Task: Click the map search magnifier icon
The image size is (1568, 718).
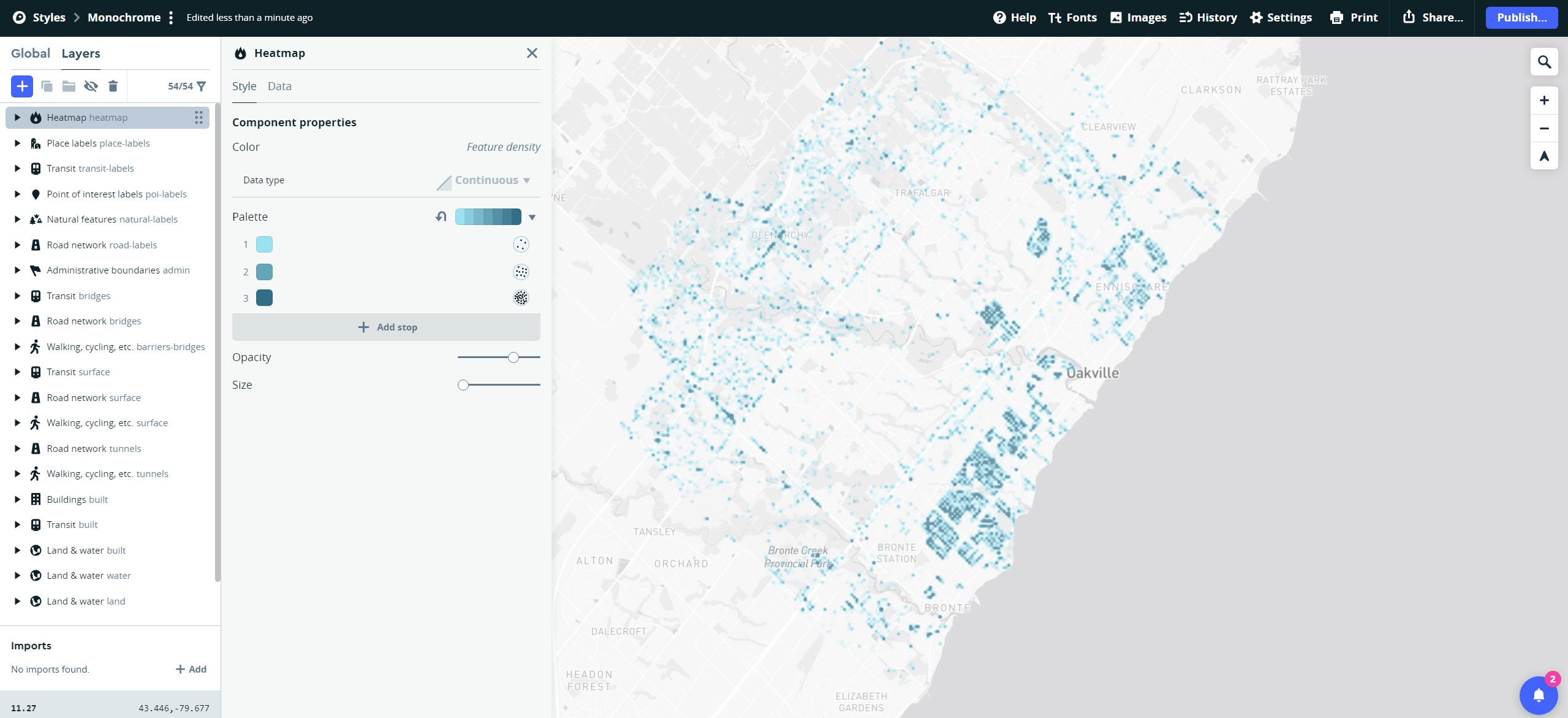Action: [x=1544, y=62]
